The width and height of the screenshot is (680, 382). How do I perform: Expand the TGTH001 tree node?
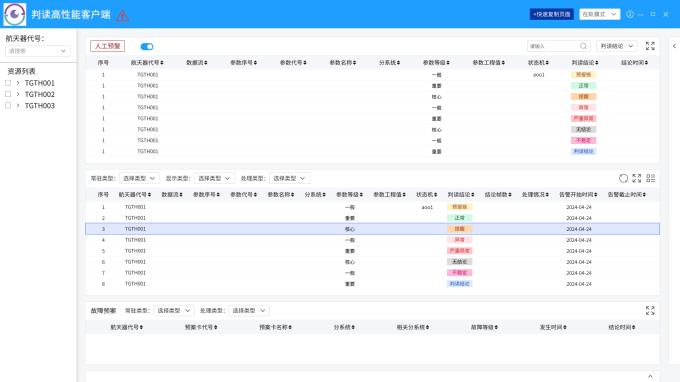pyautogui.click(x=18, y=83)
